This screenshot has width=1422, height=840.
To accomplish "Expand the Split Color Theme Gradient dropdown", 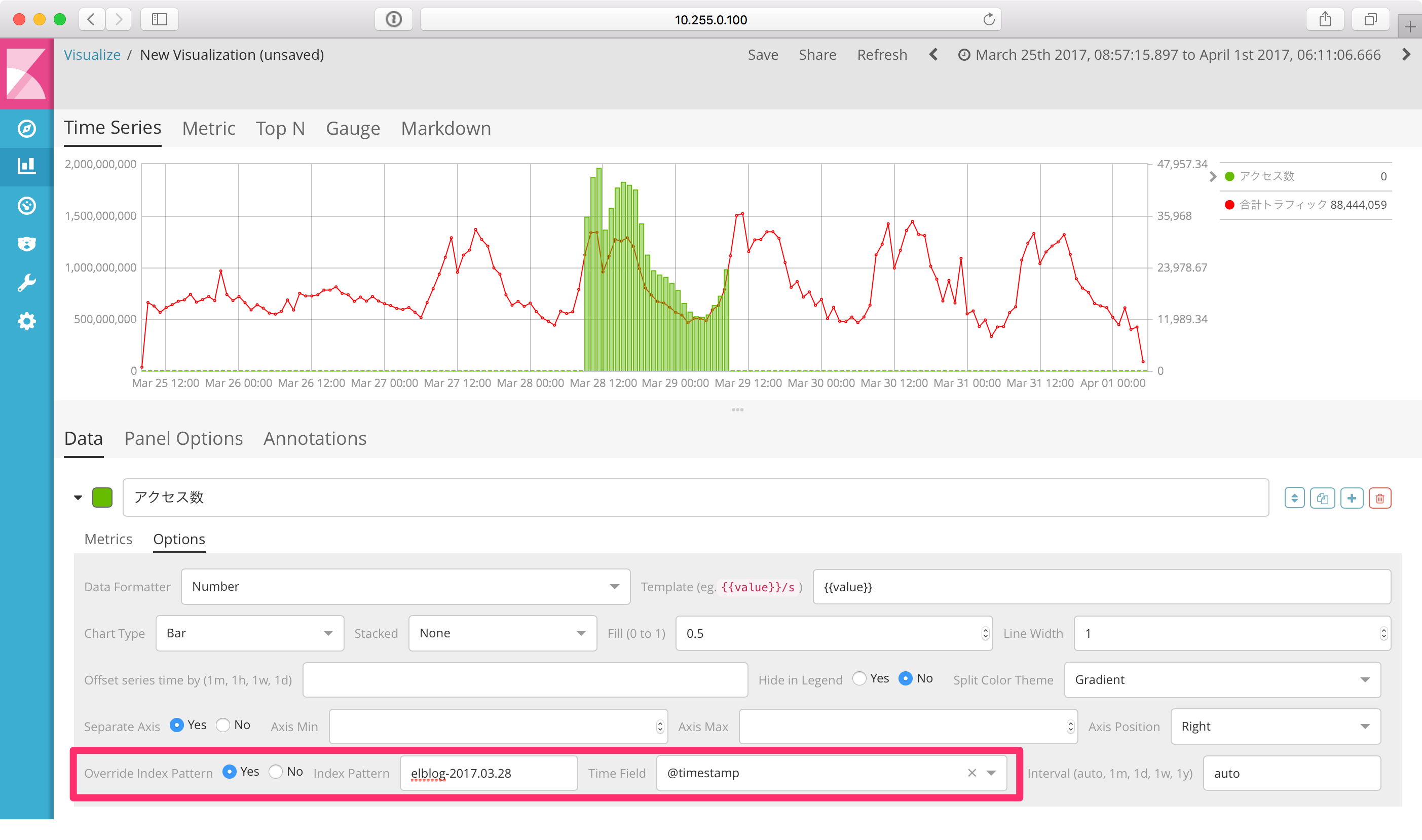I will click(x=1222, y=679).
